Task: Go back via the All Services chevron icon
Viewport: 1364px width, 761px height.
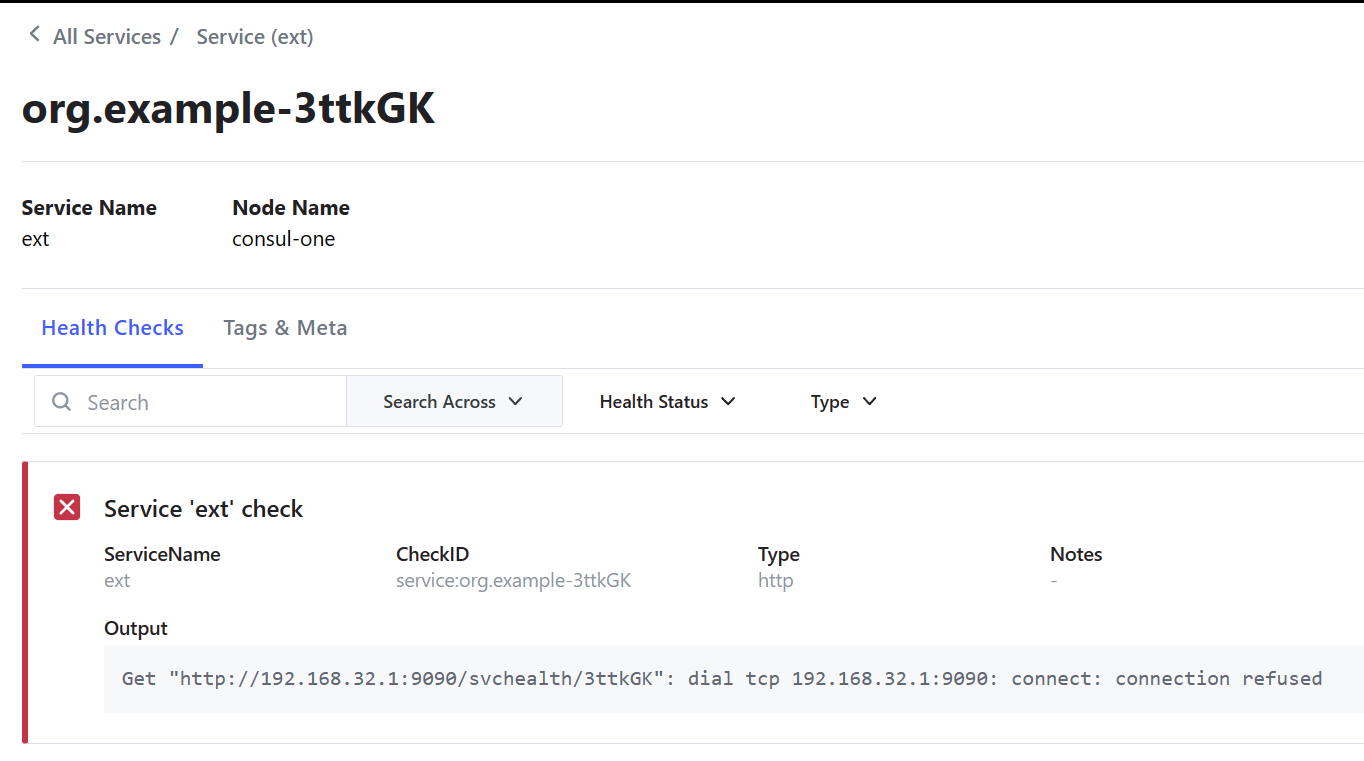Action: [x=34, y=35]
